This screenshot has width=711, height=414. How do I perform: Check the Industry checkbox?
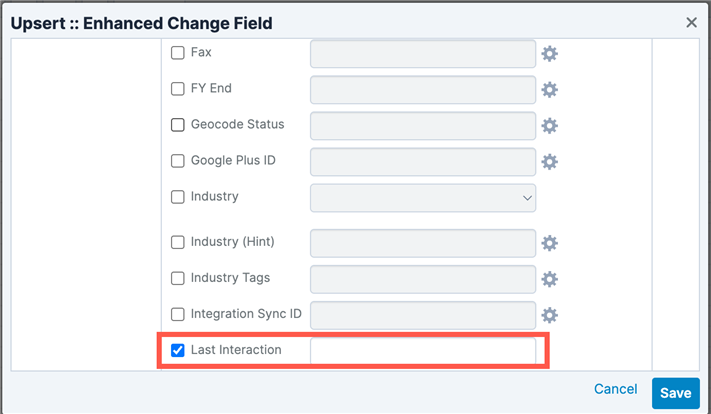point(178,197)
